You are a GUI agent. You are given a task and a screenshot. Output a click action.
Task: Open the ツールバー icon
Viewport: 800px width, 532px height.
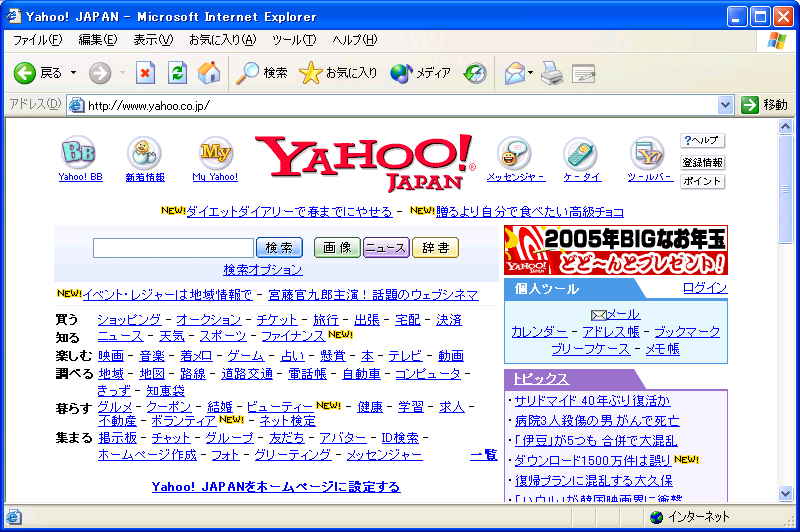(x=647, y=153)
